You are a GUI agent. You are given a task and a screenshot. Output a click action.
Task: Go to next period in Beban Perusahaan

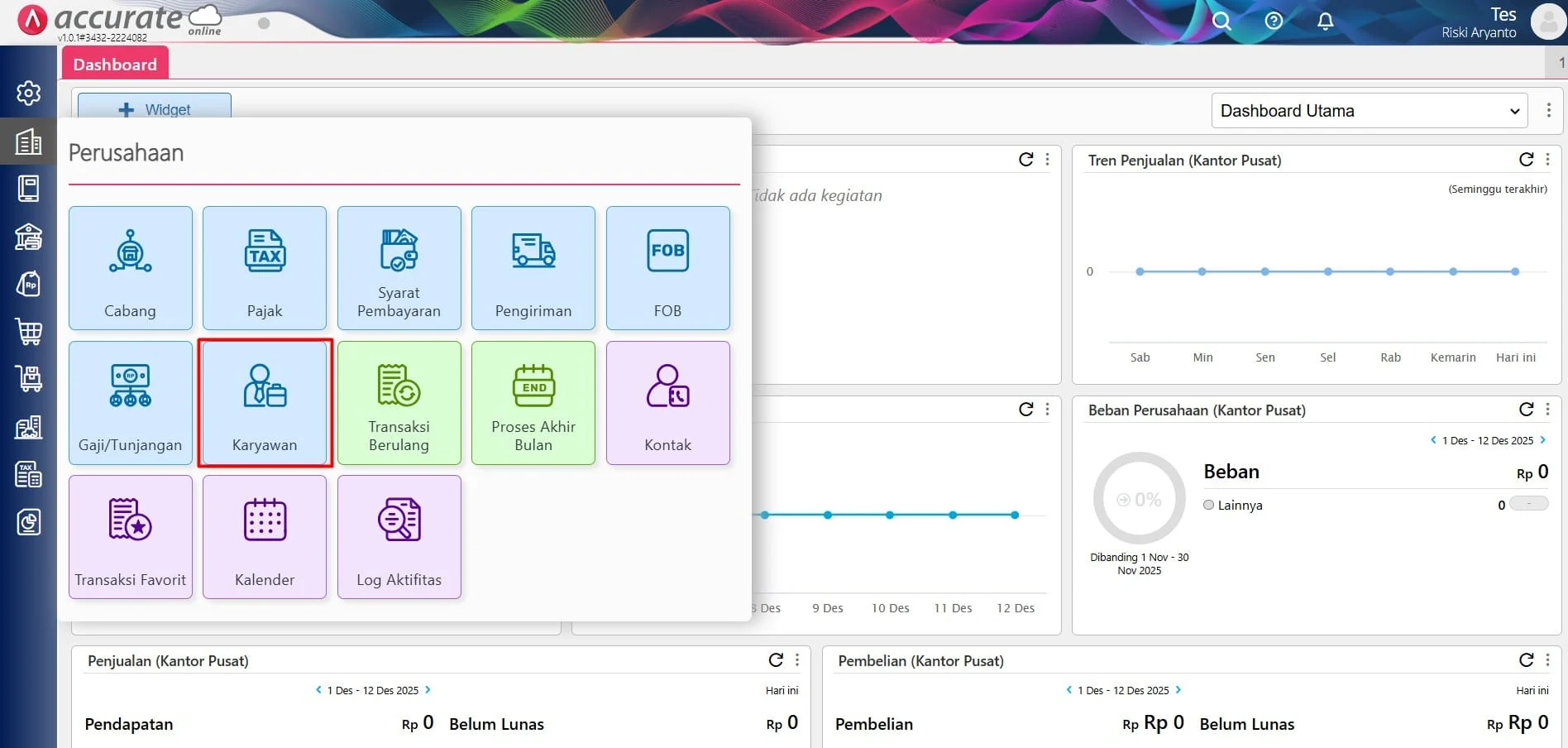(1543, 440)
